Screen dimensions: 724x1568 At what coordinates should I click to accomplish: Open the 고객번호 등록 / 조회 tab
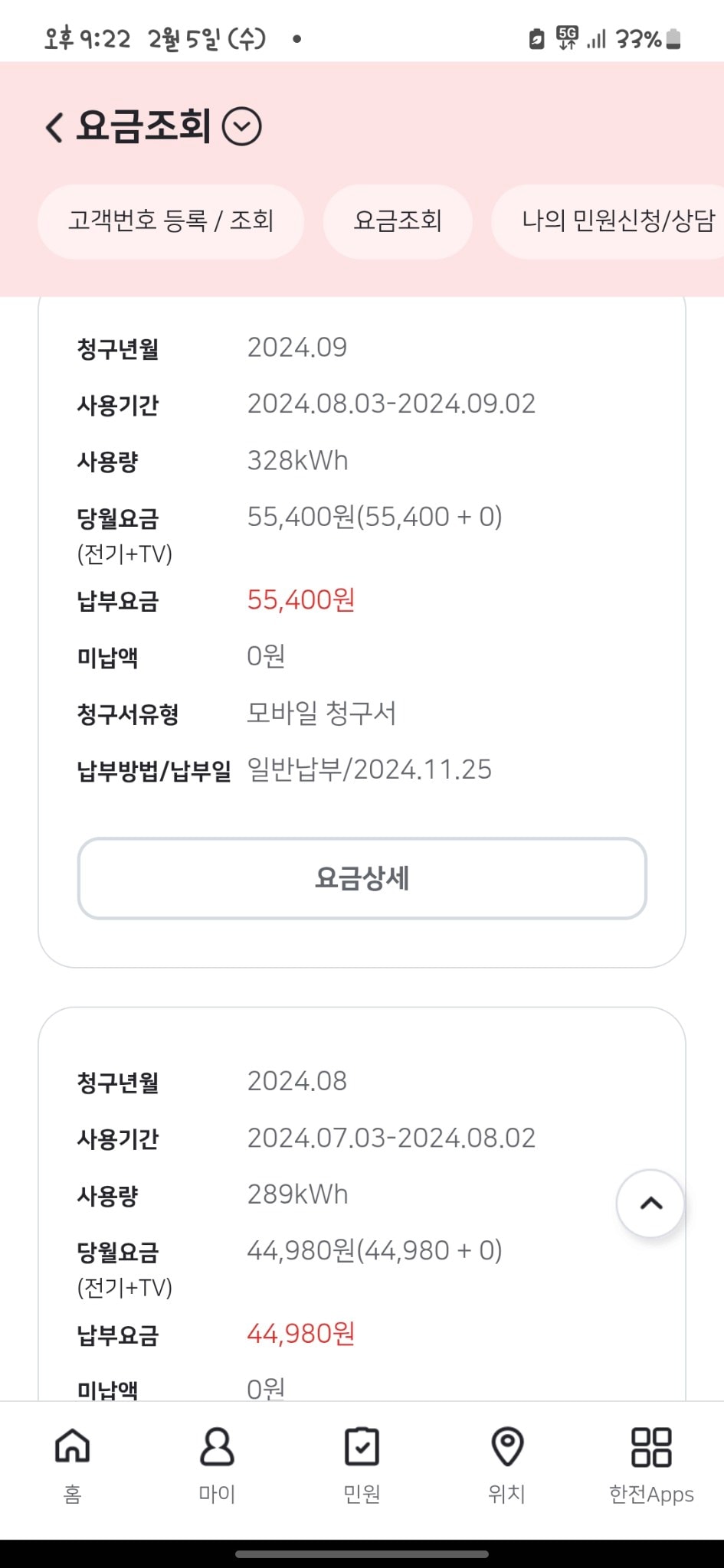click(171, 221)
